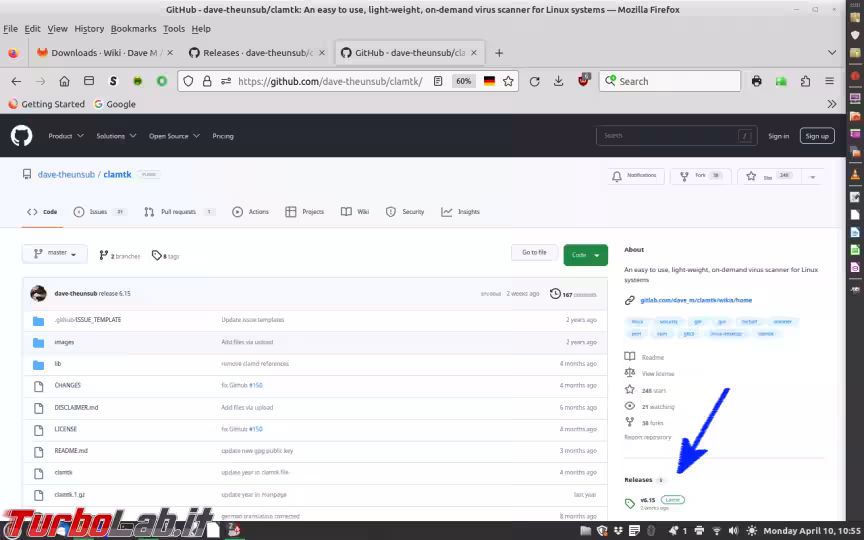Open reader view icon in address bar

(x=438, y=82)
